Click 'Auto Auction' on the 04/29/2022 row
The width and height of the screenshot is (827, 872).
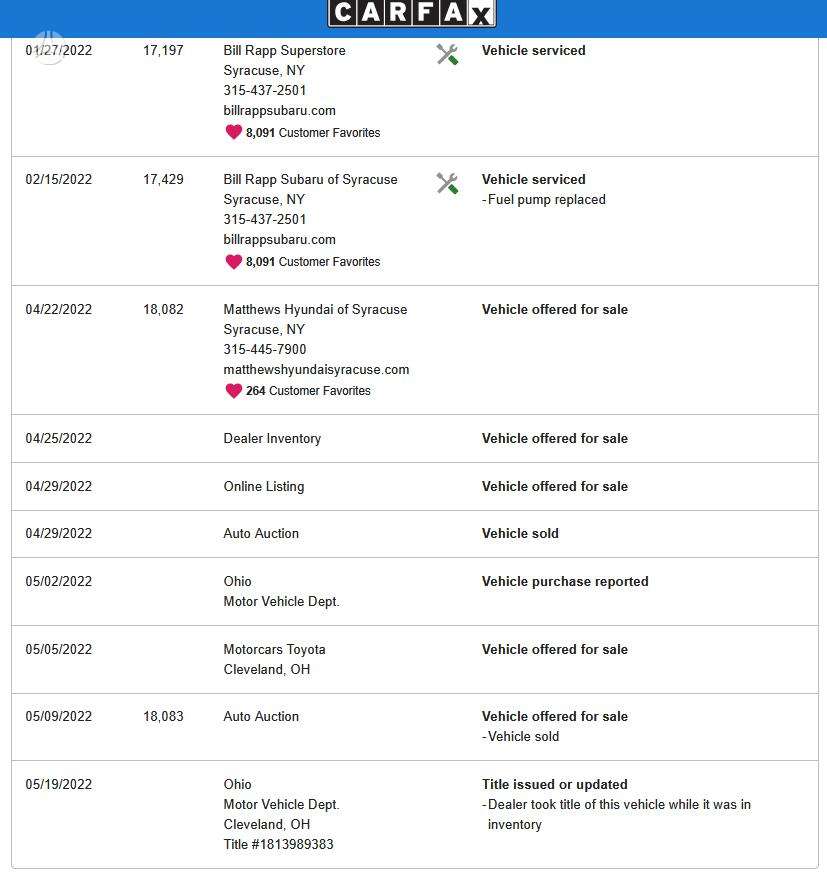click(261, 533)
